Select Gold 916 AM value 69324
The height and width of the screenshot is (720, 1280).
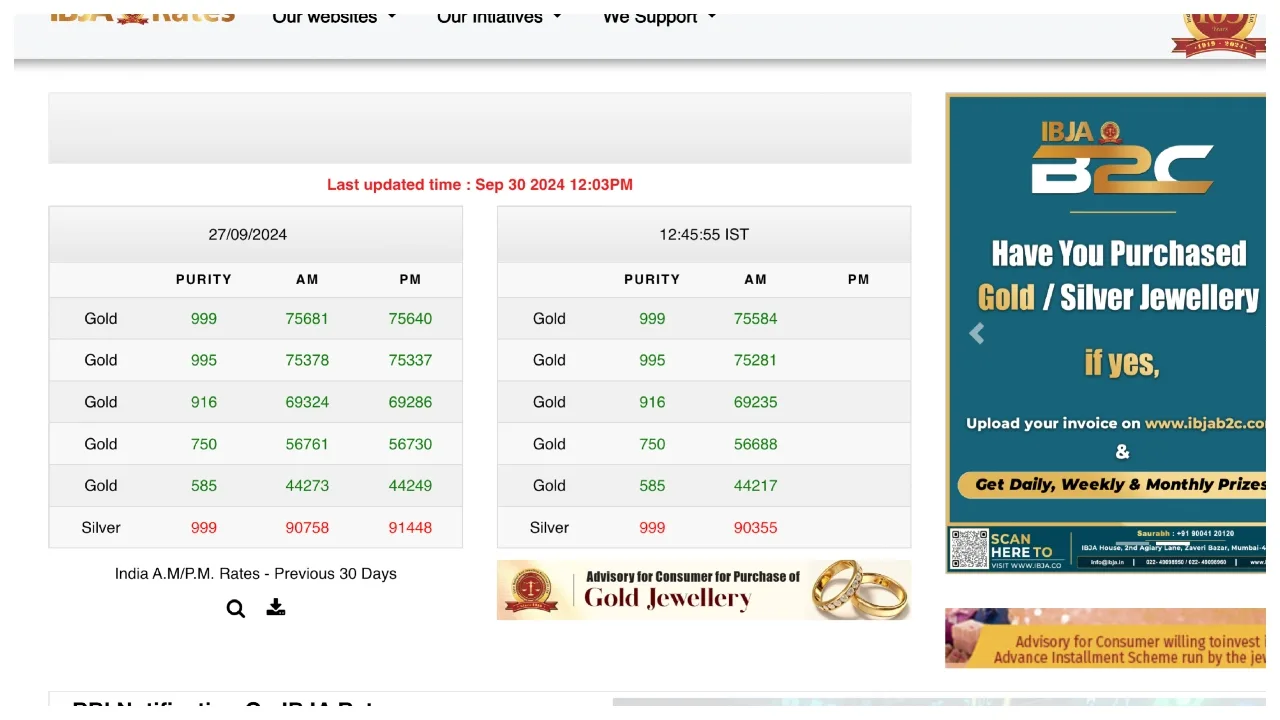307,402
